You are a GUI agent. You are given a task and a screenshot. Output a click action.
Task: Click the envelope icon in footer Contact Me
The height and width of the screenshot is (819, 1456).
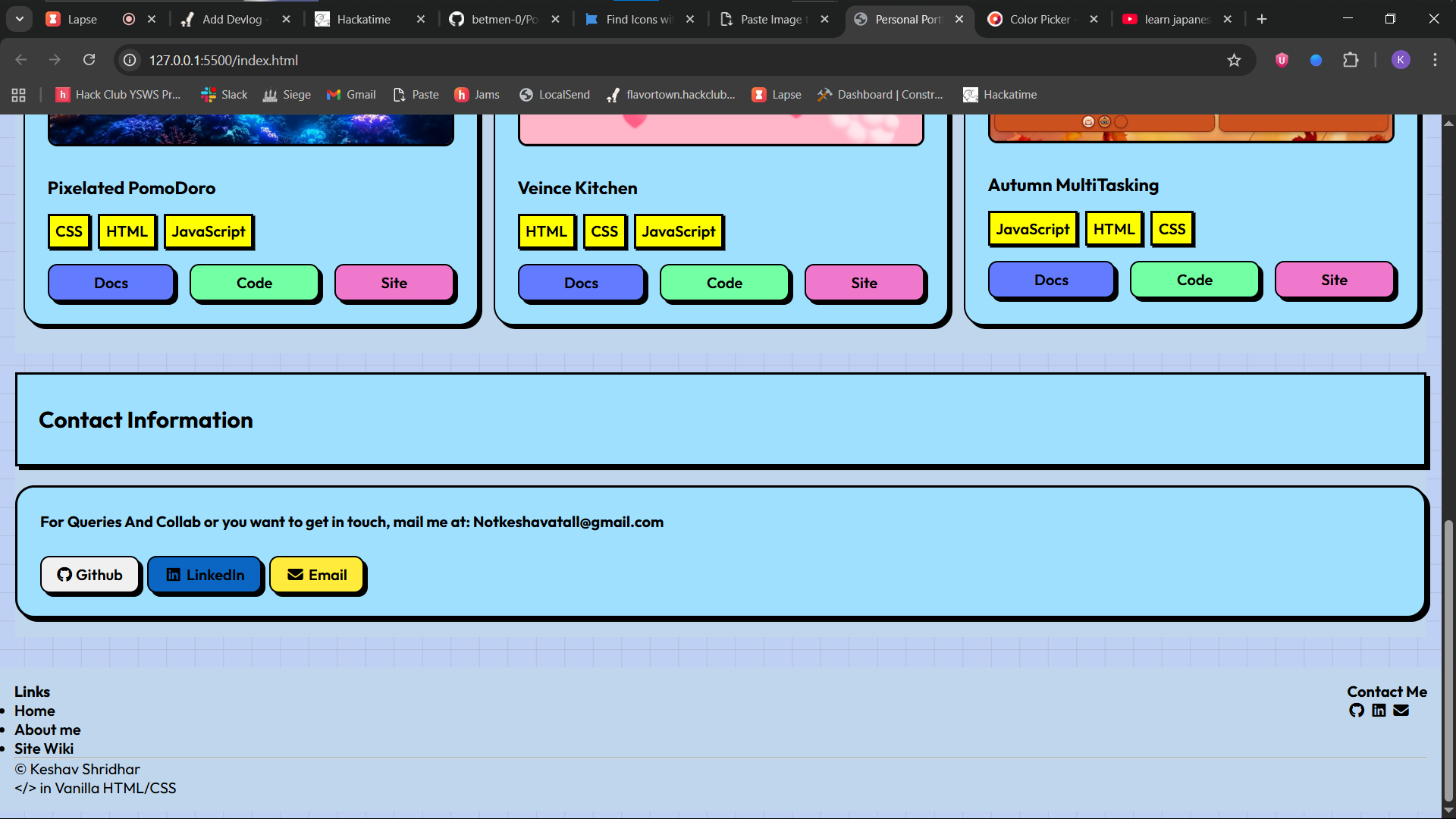coord(1401,711)
